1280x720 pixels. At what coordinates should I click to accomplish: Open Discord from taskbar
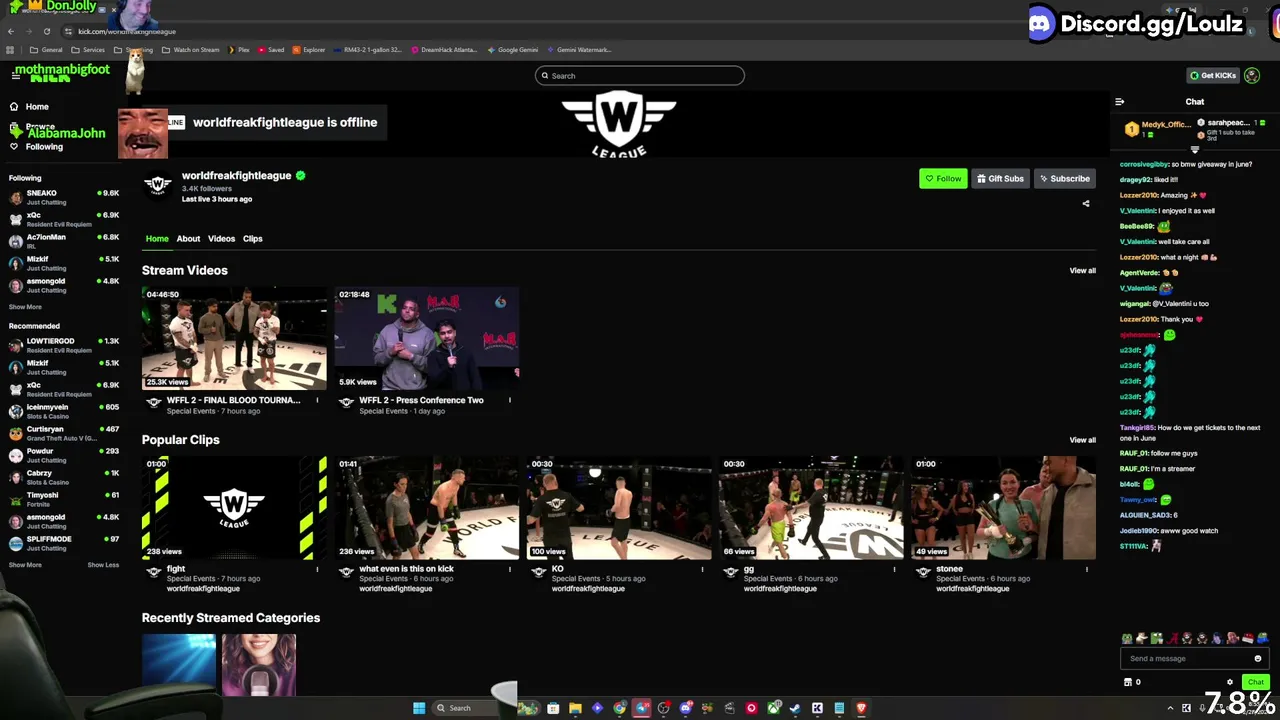click(x=685, y=708)
